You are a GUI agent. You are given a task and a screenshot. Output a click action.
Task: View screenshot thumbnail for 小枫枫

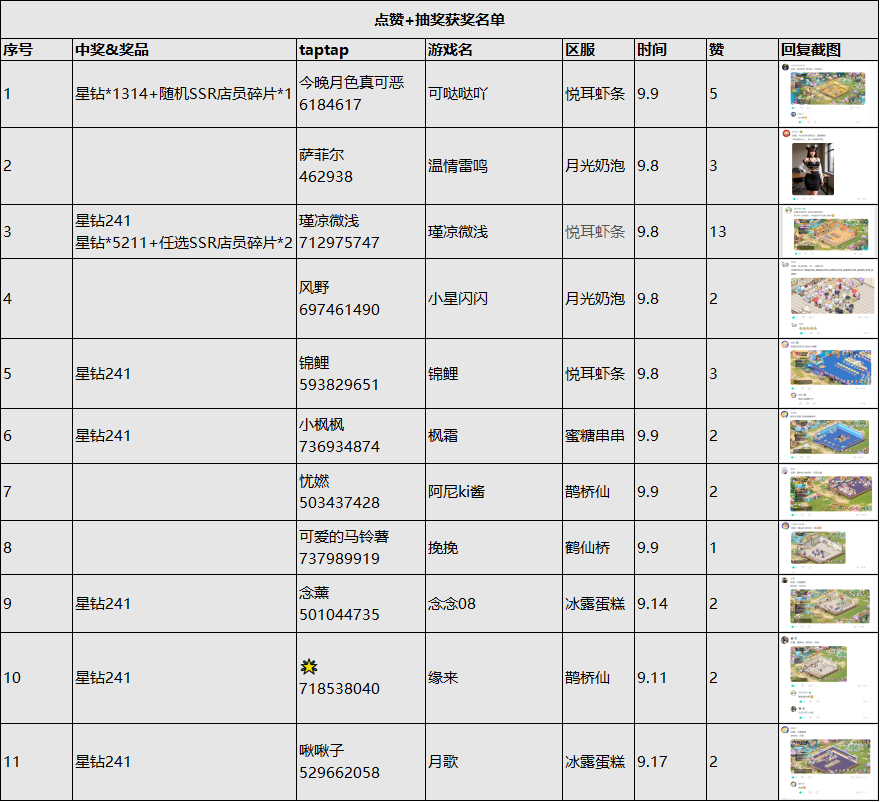point(827,436)
